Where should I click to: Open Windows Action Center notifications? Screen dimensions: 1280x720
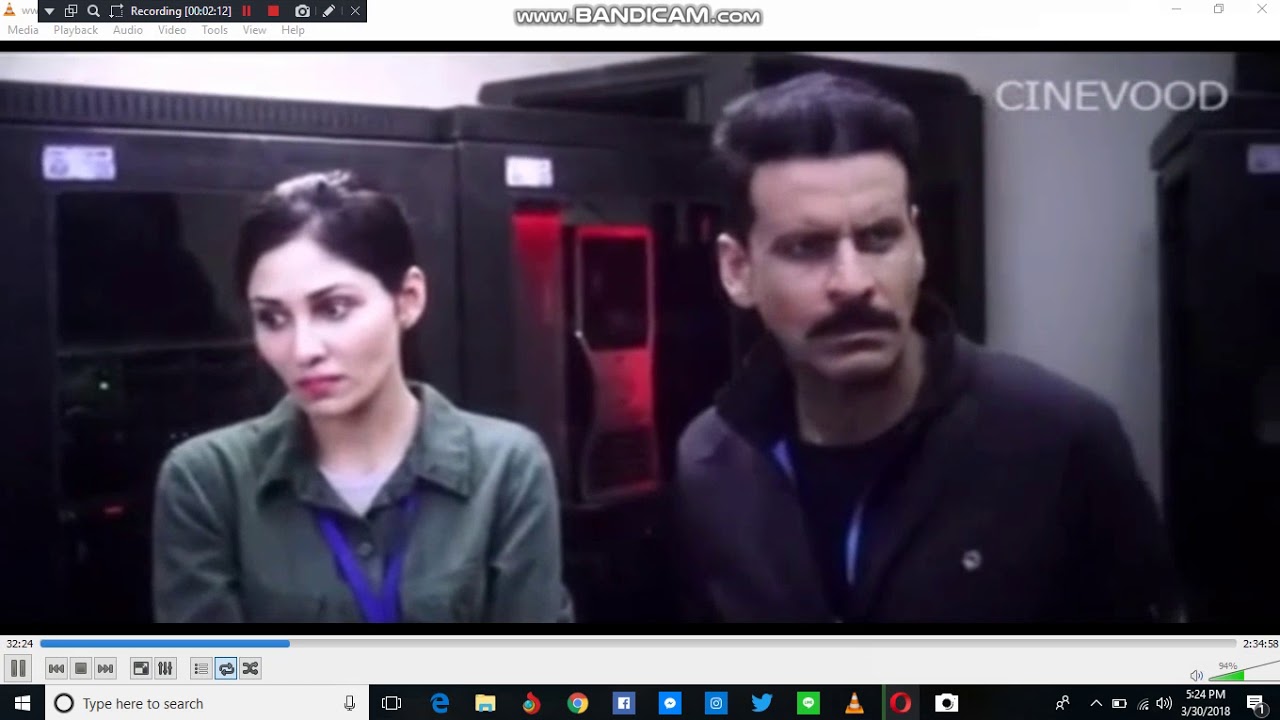tap(1256, 703)
